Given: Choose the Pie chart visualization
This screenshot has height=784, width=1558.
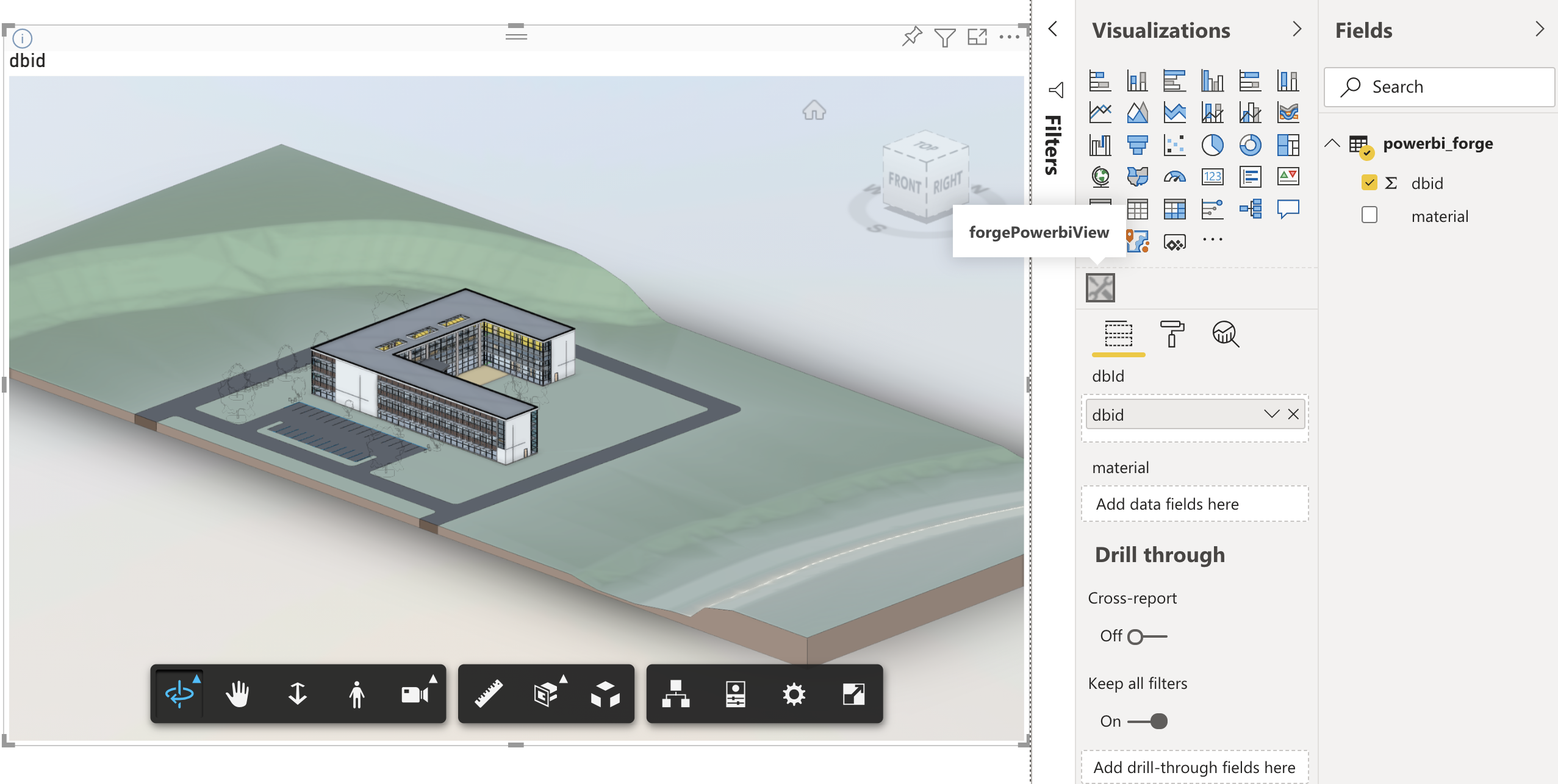Looking at the screenshot, I should 1212,145.
